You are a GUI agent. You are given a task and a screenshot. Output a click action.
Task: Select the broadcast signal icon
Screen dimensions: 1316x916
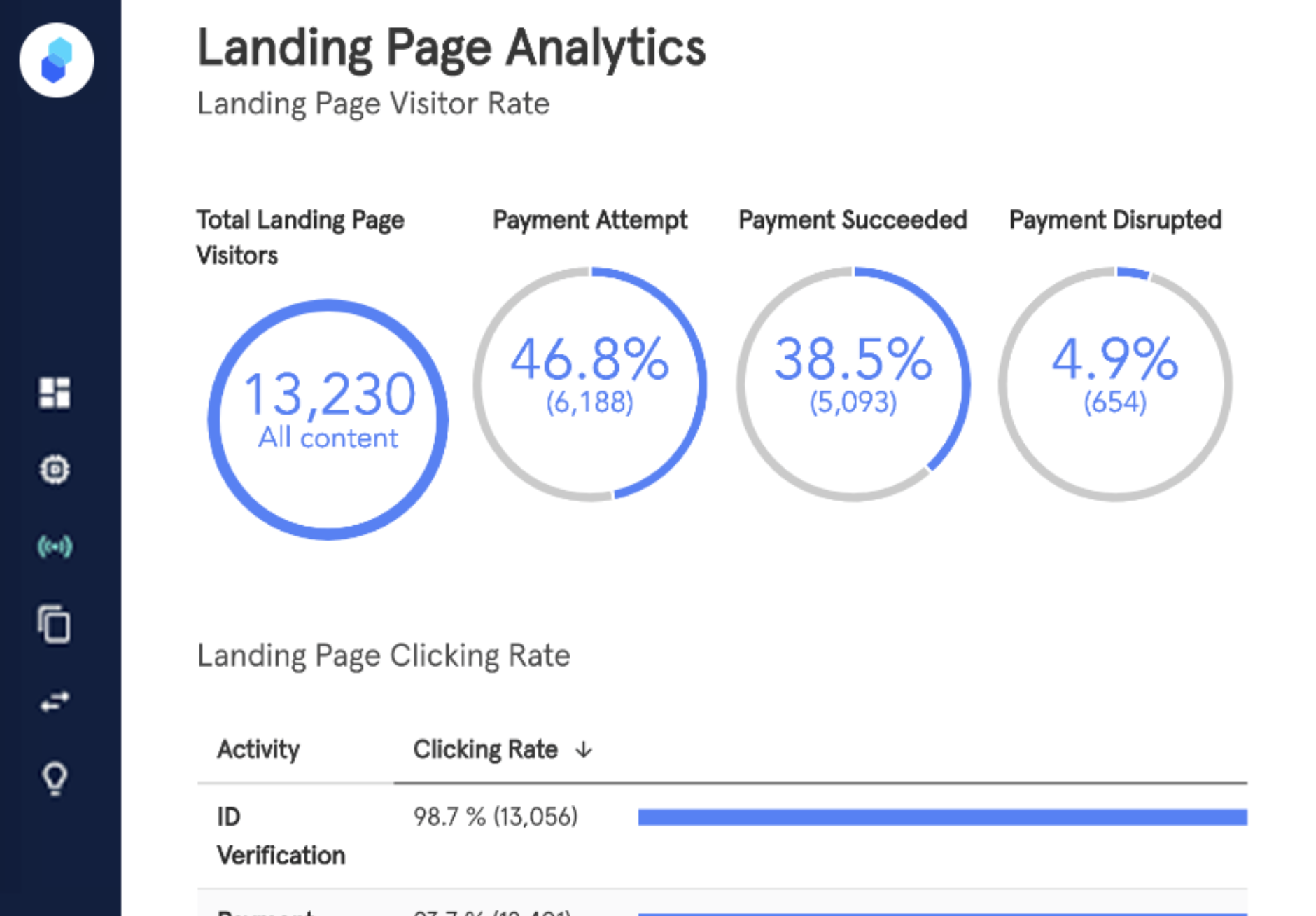55,546
